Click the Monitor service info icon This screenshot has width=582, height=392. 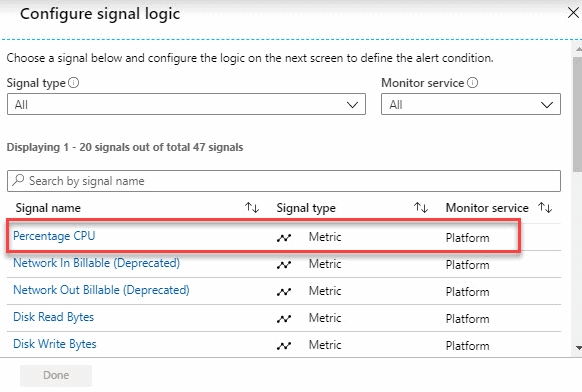[x=472, y=82]
